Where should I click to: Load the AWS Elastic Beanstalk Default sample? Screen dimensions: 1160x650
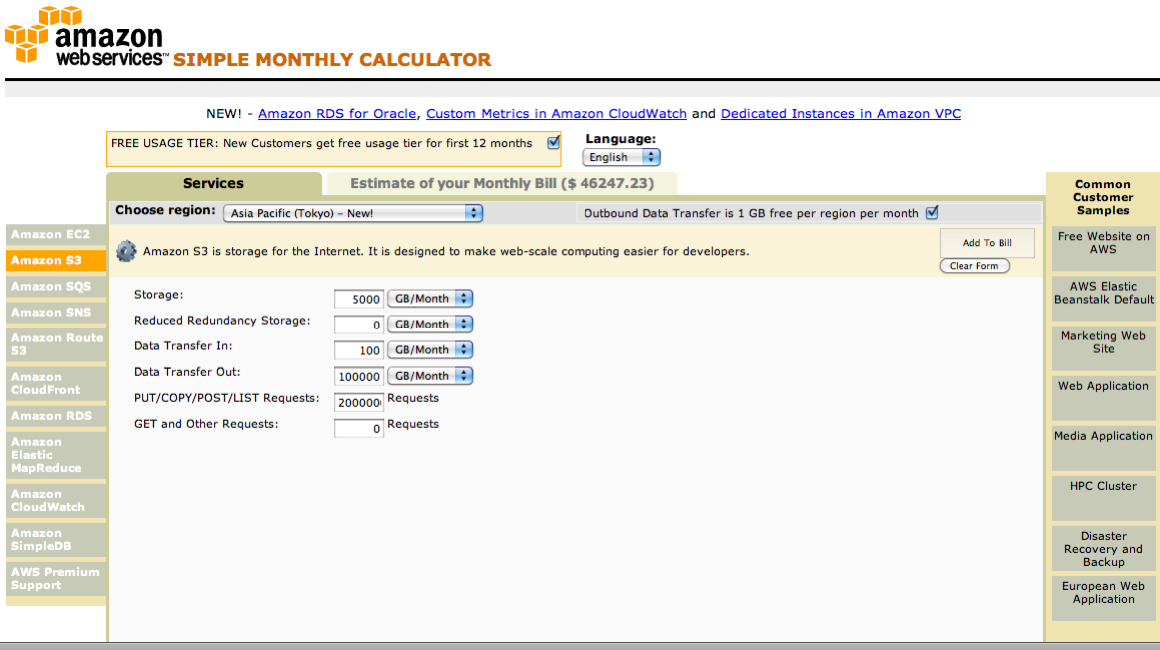point(1103,299)
